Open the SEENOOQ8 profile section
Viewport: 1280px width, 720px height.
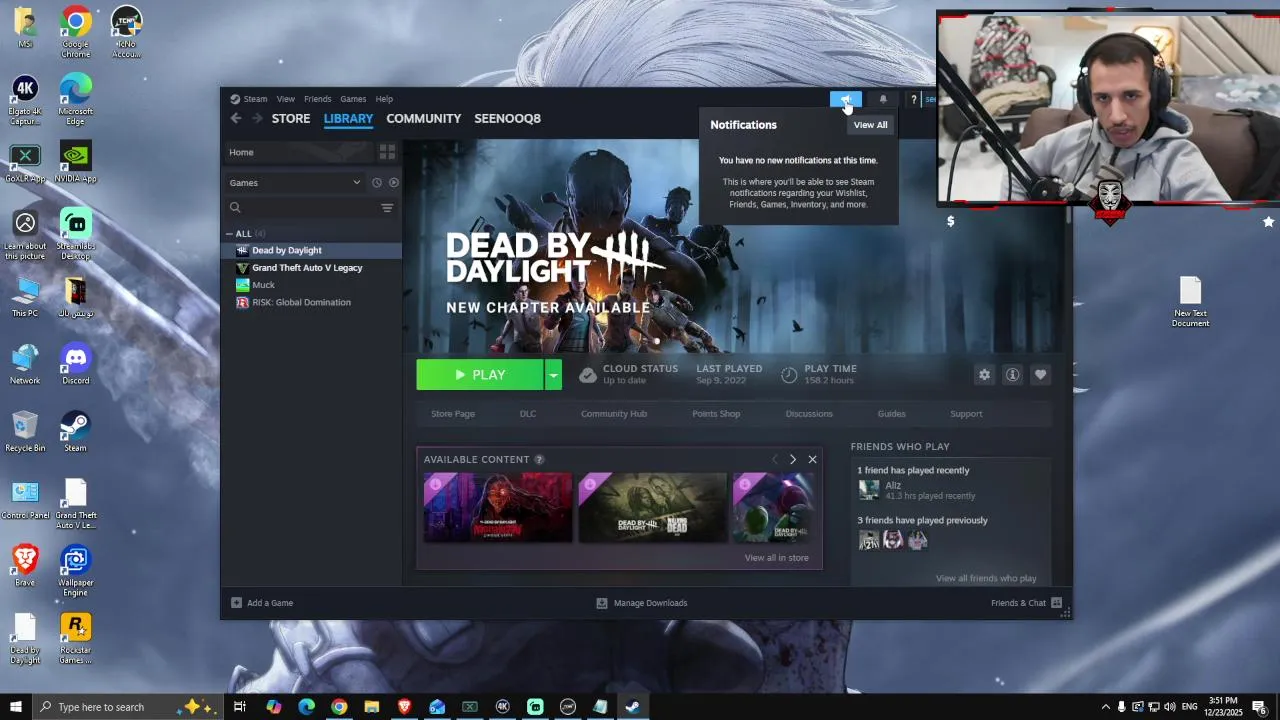point(507,118)
